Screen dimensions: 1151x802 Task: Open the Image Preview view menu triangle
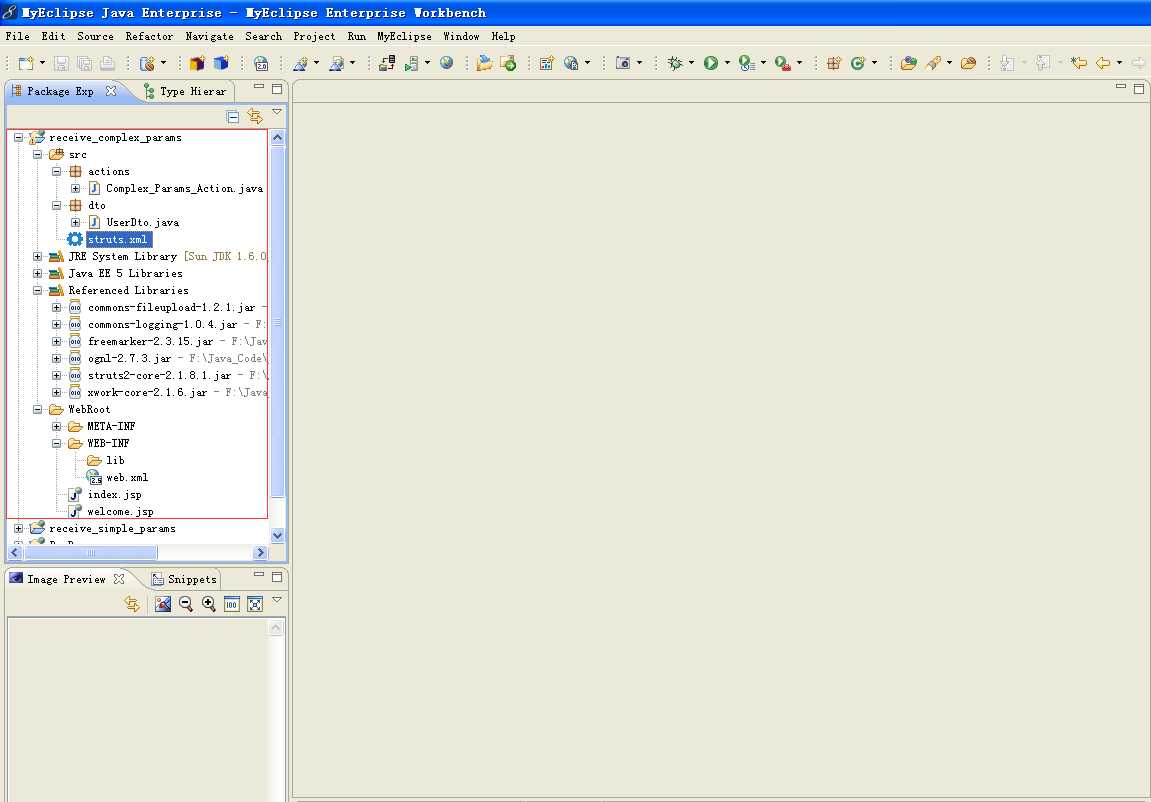[277, 600]
